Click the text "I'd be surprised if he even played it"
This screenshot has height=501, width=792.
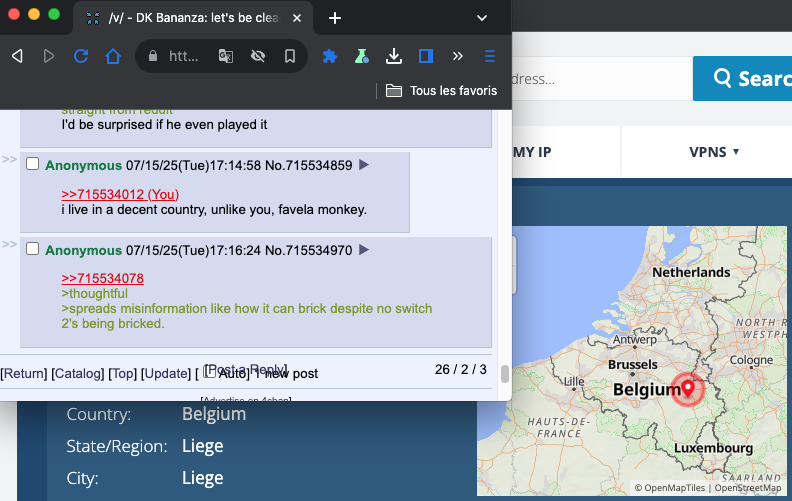tap(164, 125)
